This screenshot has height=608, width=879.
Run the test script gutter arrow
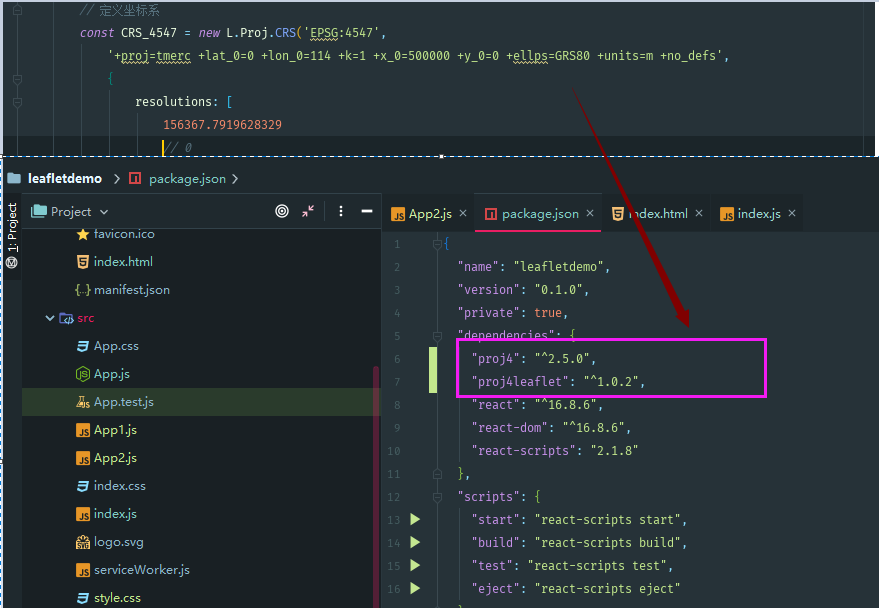point(415,565)
